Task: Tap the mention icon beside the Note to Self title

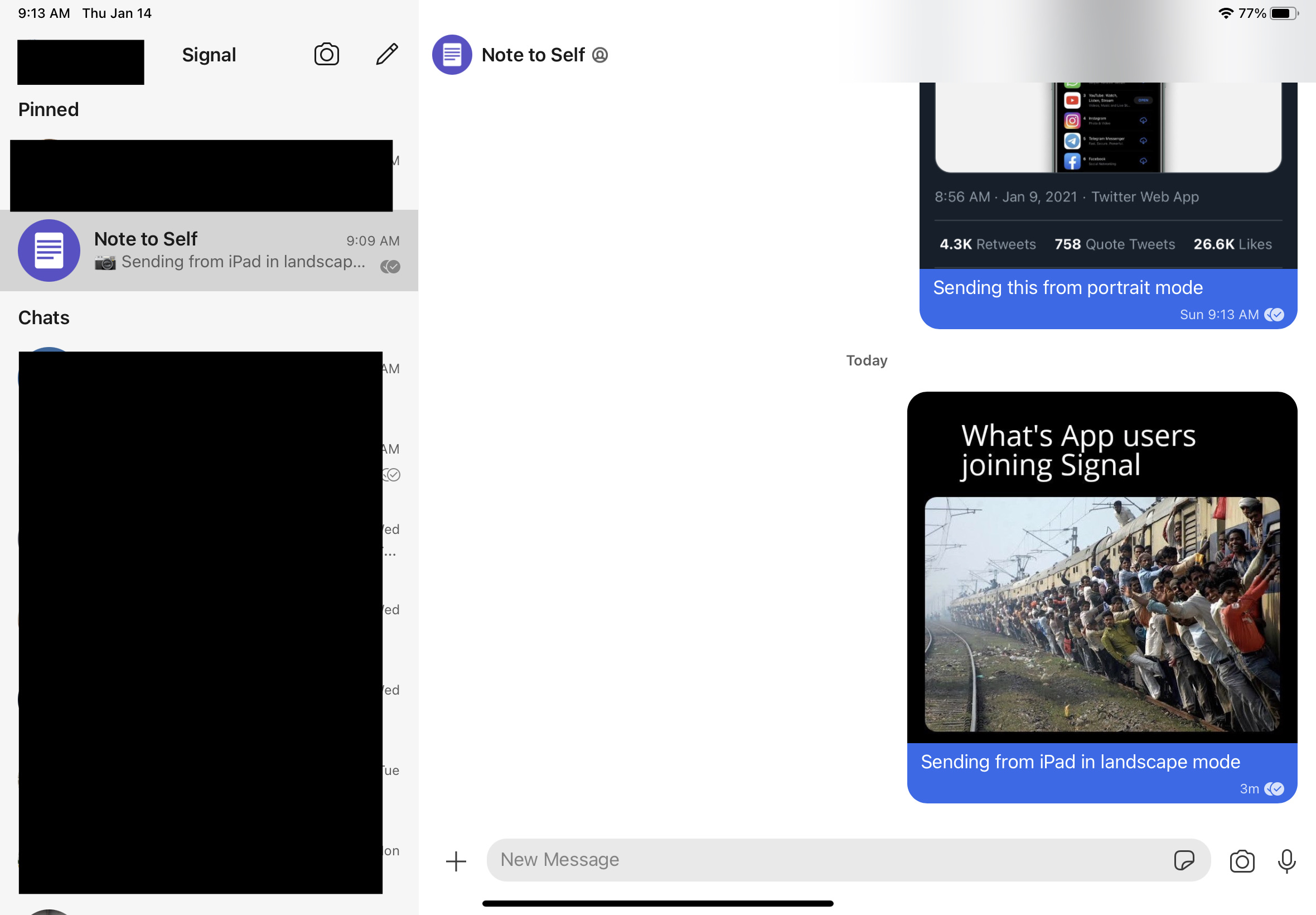Action: pyautogui.click(x=599, y=55)
